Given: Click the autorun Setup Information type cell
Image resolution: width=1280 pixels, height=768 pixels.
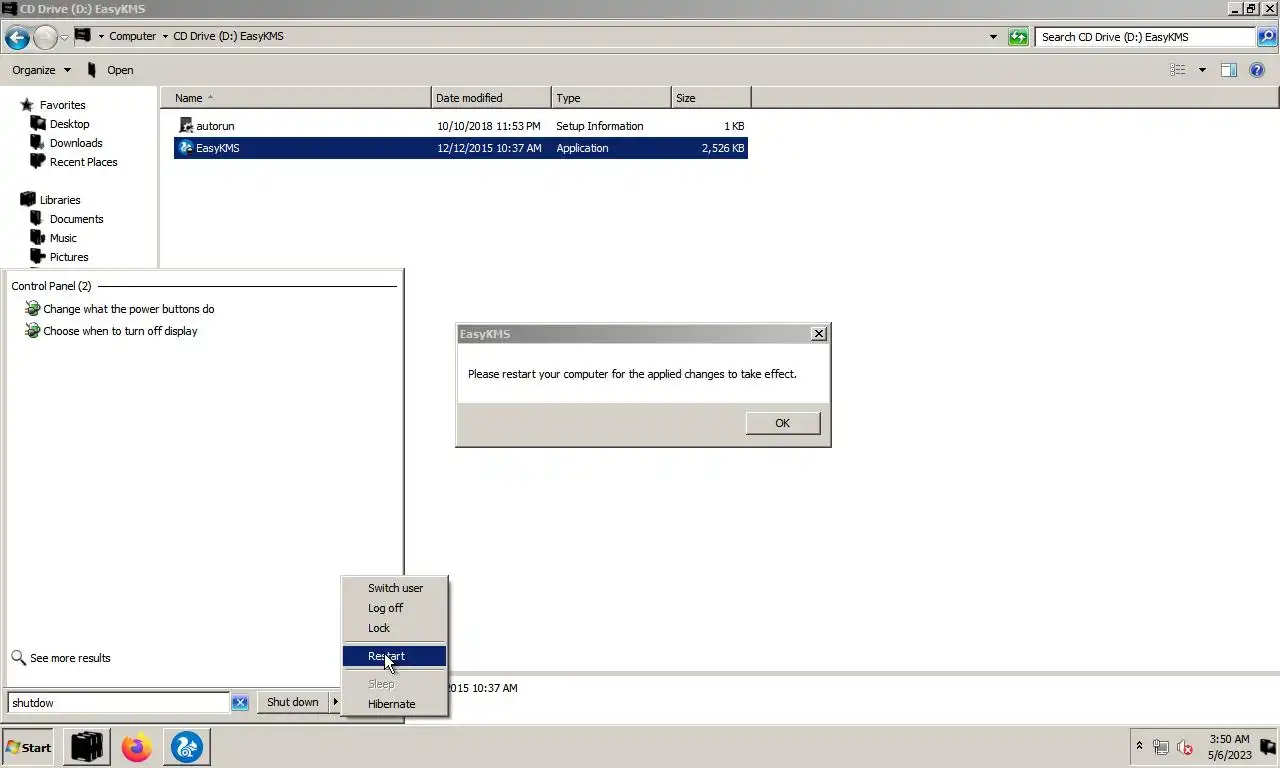Looking at the screenshot, I should coord(599,126).
